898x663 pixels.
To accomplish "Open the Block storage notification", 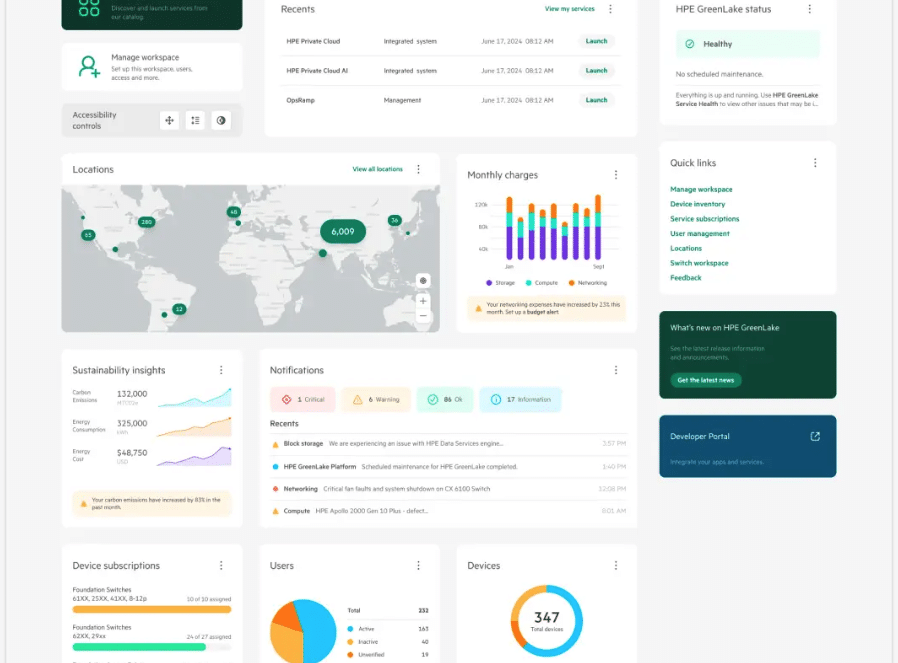I will pyautogui.click(x=448, y=444).
